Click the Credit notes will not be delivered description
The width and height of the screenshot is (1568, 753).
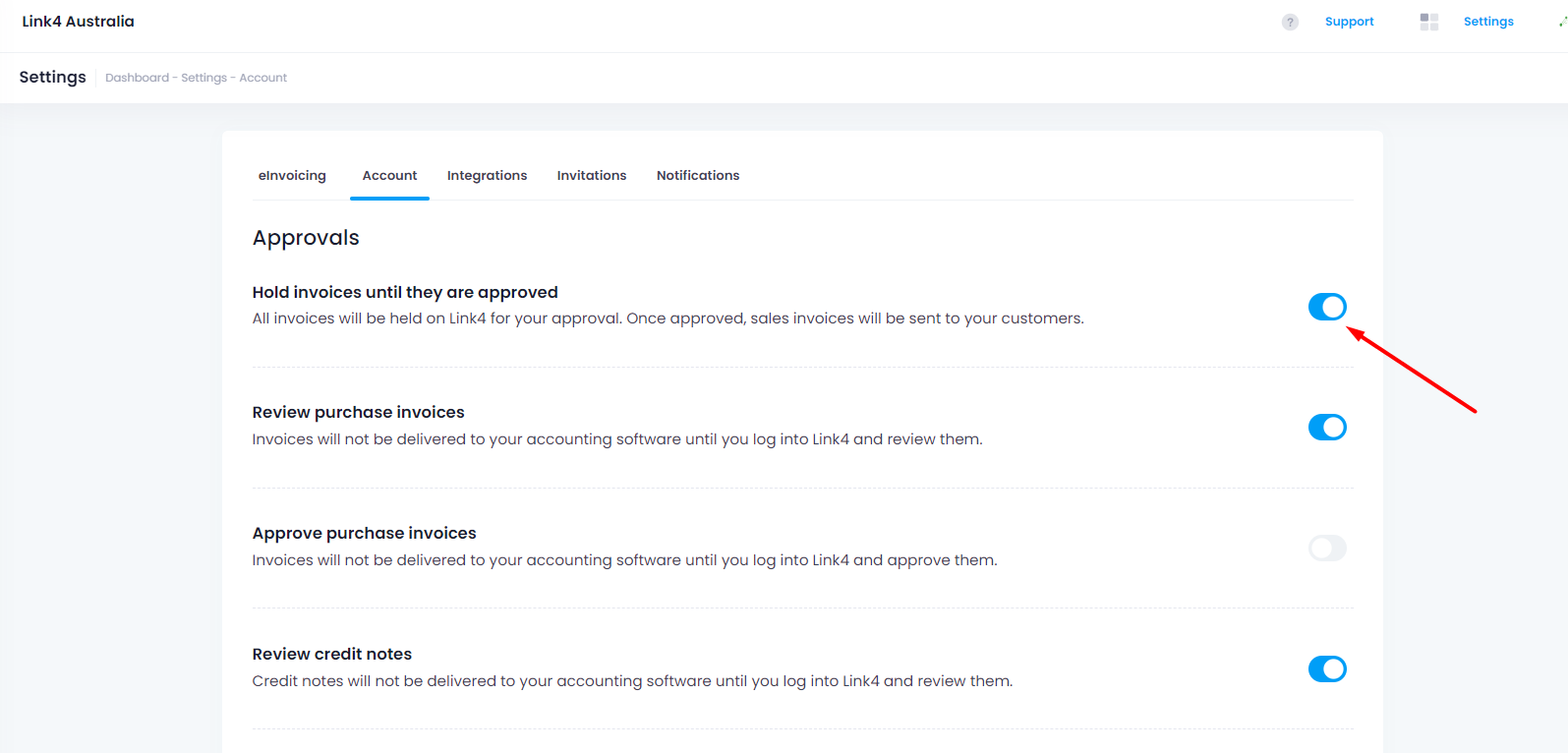click(632, 681)
